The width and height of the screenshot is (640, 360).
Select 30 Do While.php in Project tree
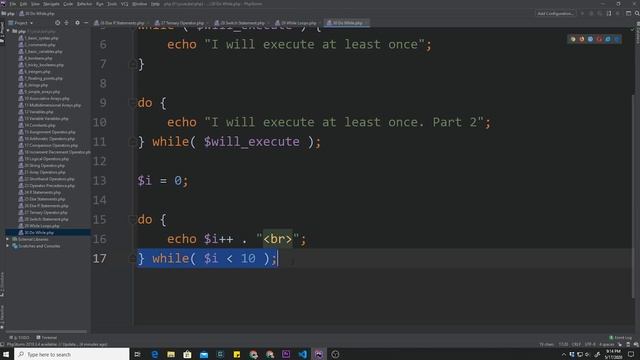(36, 233)
